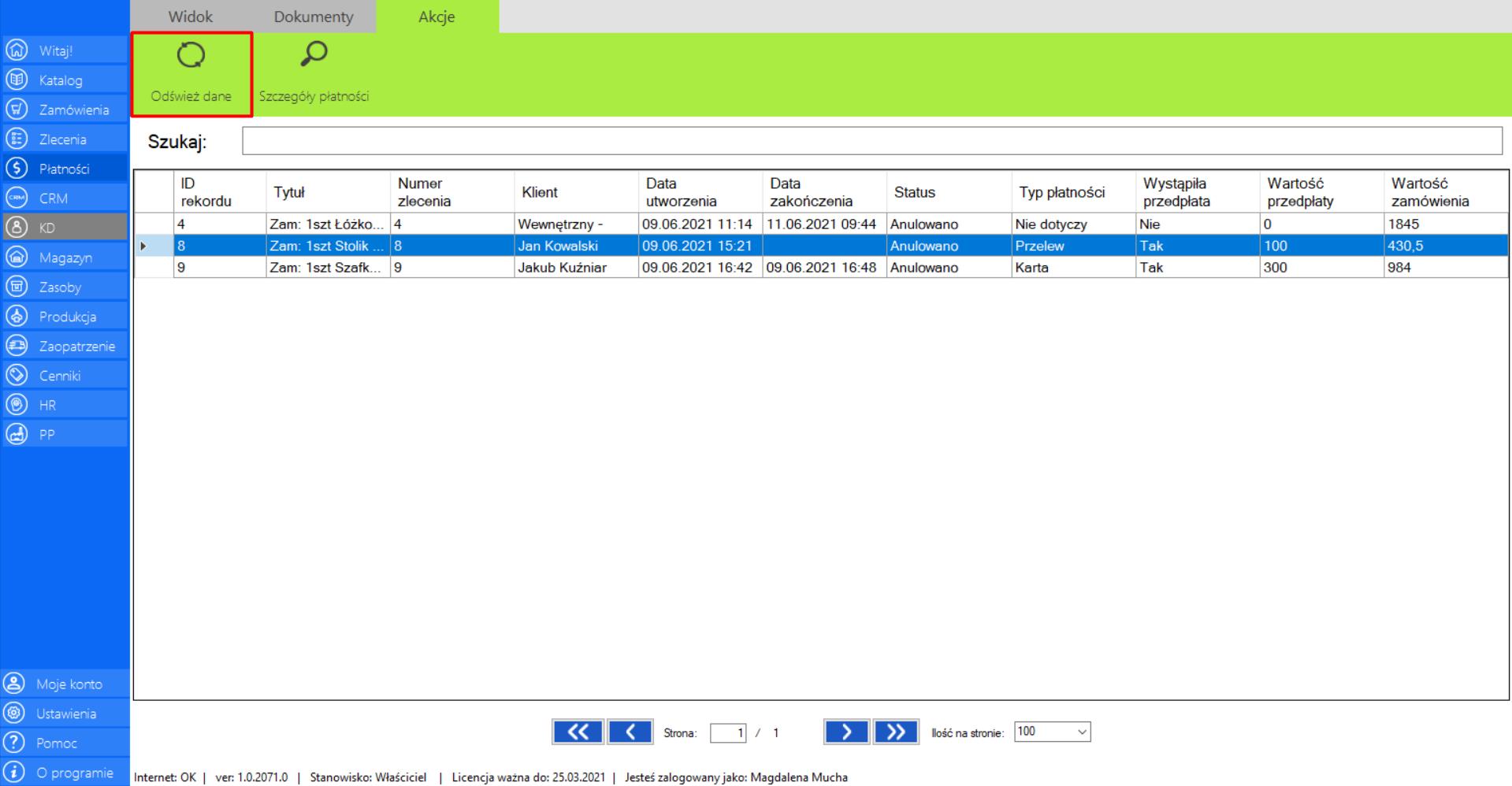Image resolution: width=1512 pixels, height=786 pixels.
Task: Click the Zam: 1szt Stolik title cell
Action: [329, 246]
